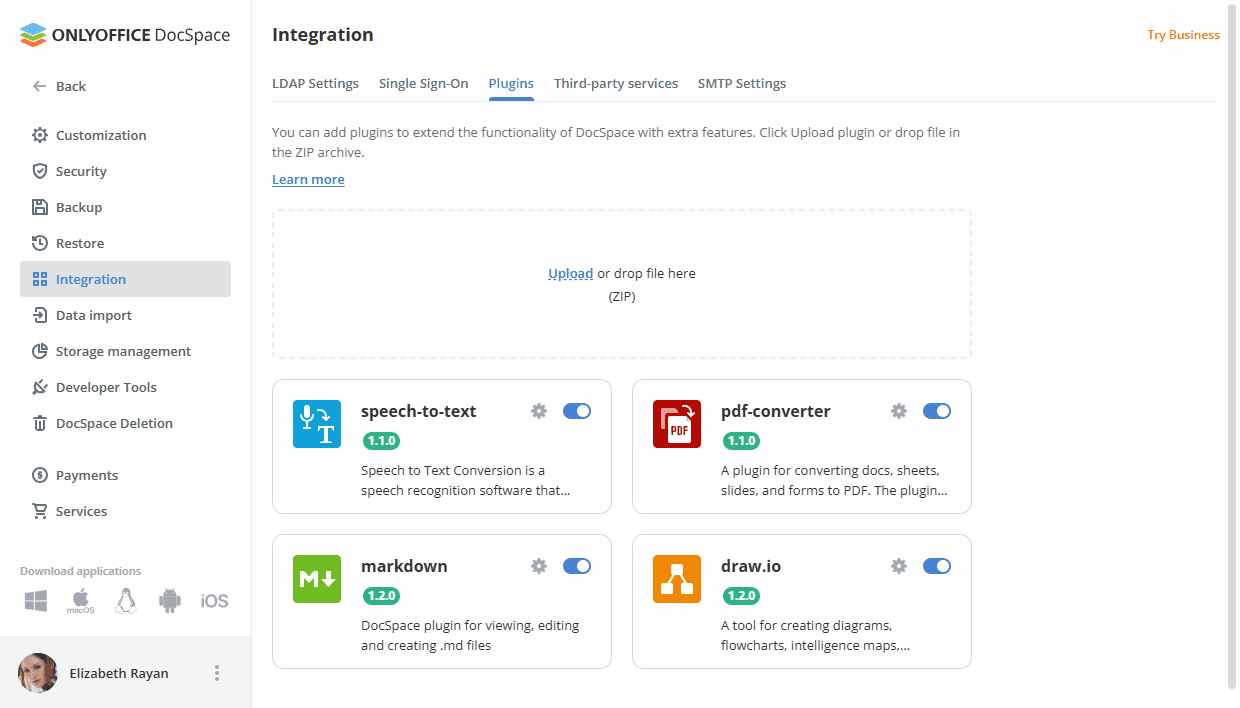The width and height of the screenshot is (1240, 708).
Task: Open the Storage management section
Action: 122,351
